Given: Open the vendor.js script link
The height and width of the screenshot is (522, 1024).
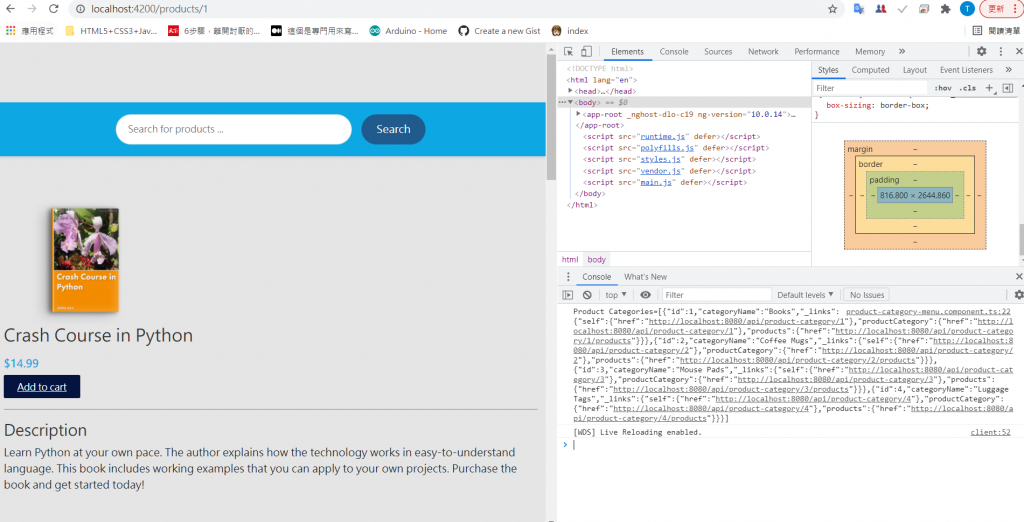Looking at the screenshot, I should point(658,171).
